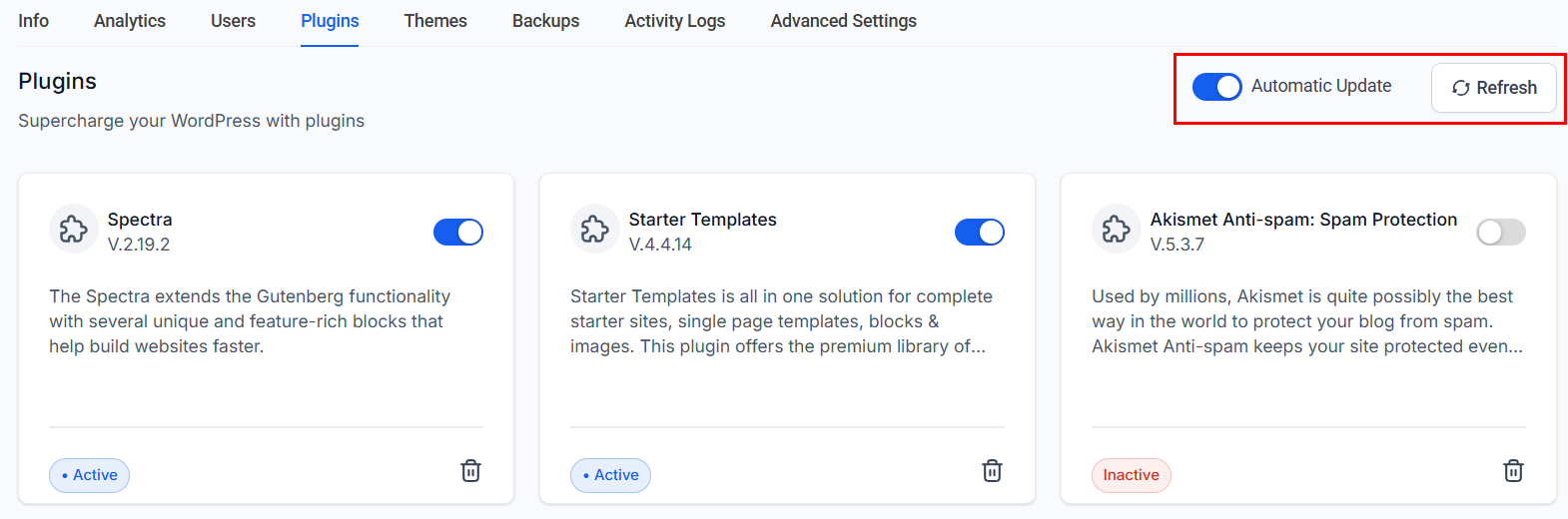Click the Inactive badge on Akismet

pyautogui.click(x=1131, y=475)
